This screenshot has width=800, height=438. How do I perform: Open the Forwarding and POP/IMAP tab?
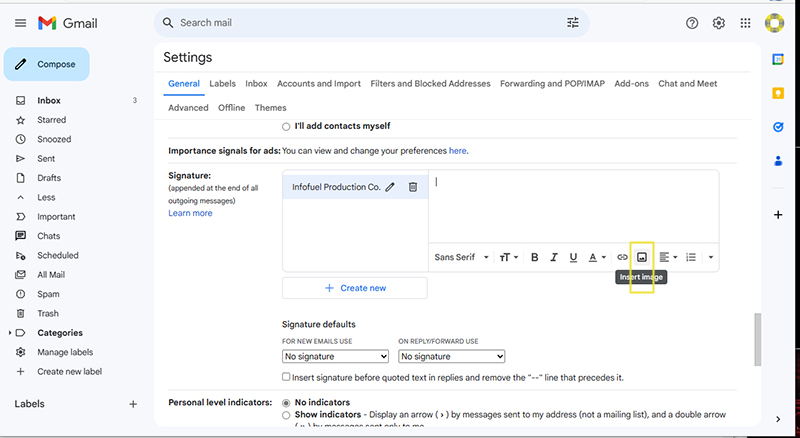point(553,84)
